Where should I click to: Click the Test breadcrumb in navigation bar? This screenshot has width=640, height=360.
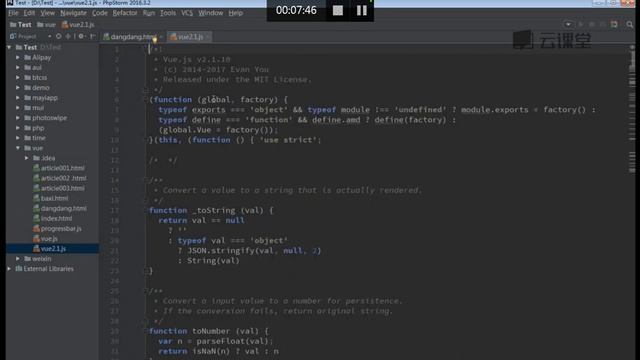point(21,24)
